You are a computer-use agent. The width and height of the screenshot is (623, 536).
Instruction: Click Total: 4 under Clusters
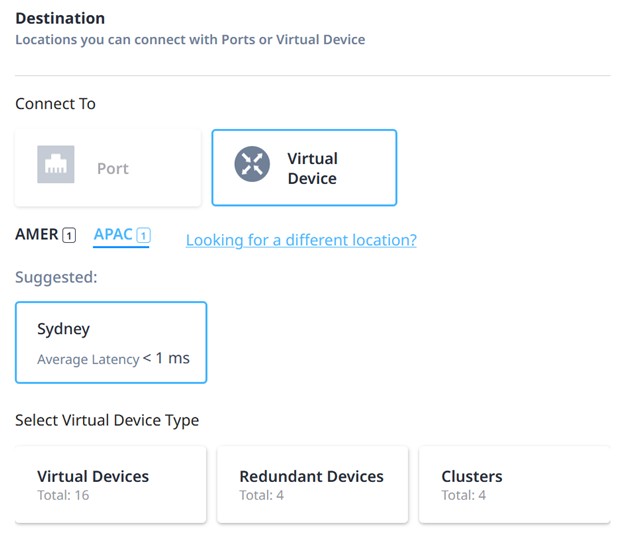click(x=464, y=495)
